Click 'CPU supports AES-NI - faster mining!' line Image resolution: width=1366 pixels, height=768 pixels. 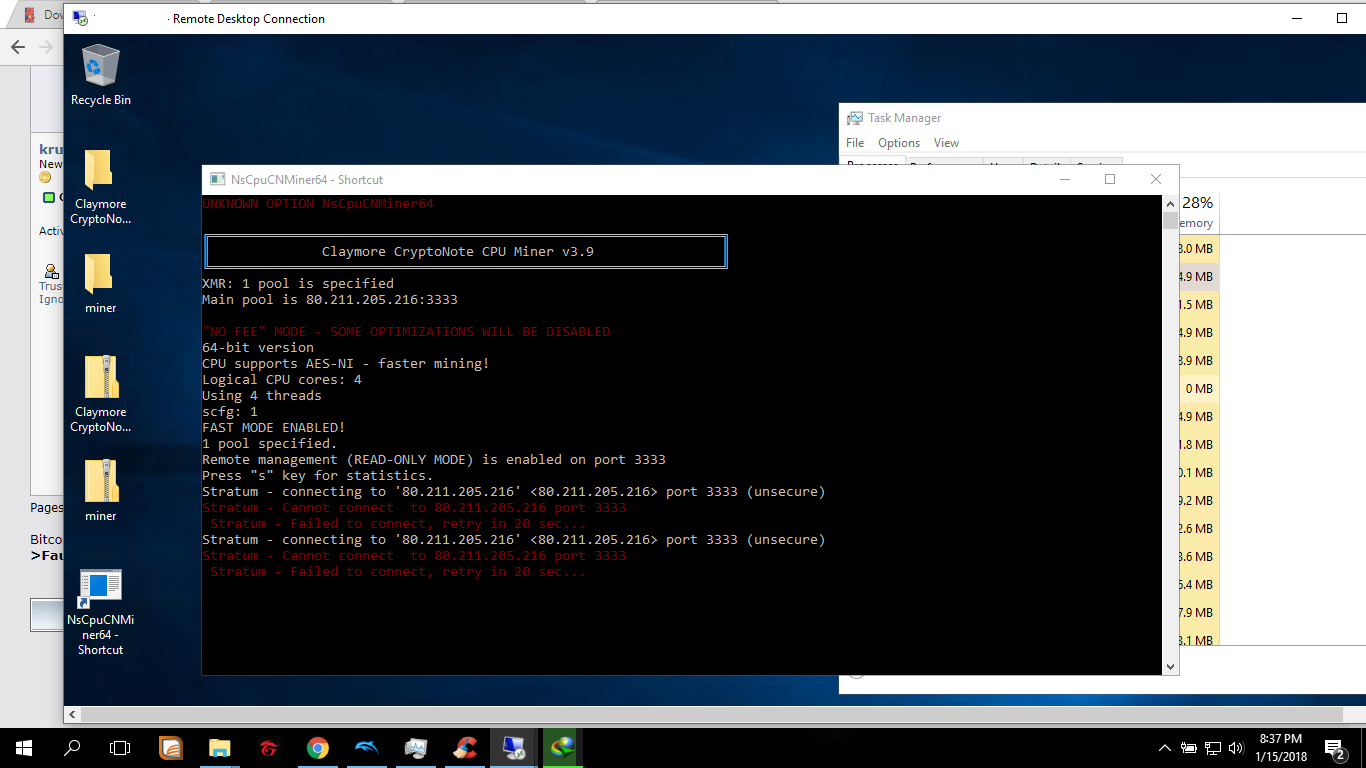pyautogui.click(x=346, y=364)
